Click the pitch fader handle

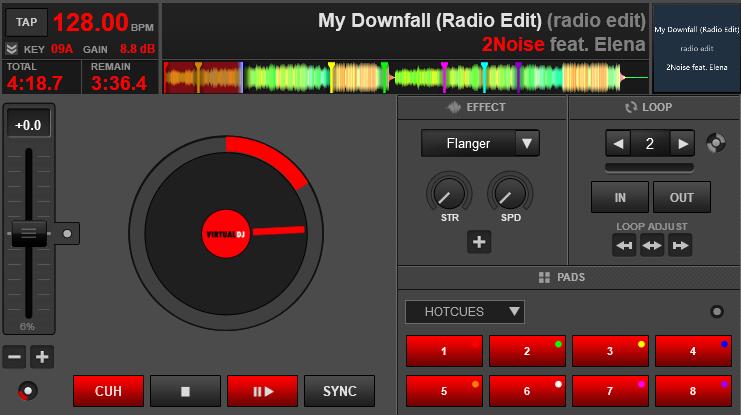click(x=29, y=233)
